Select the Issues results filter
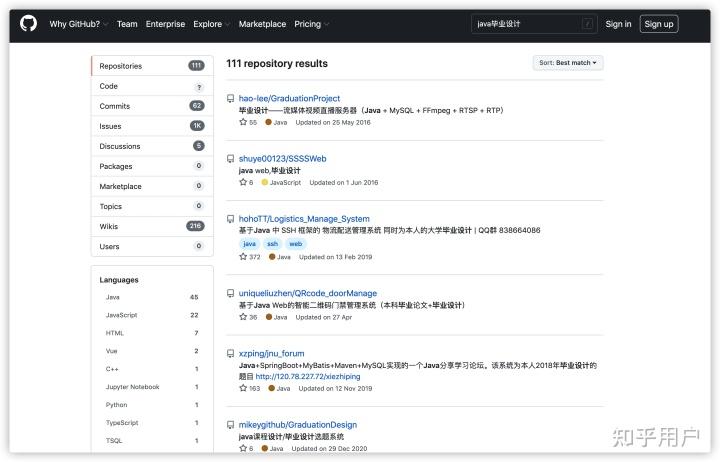 (152, 126)
